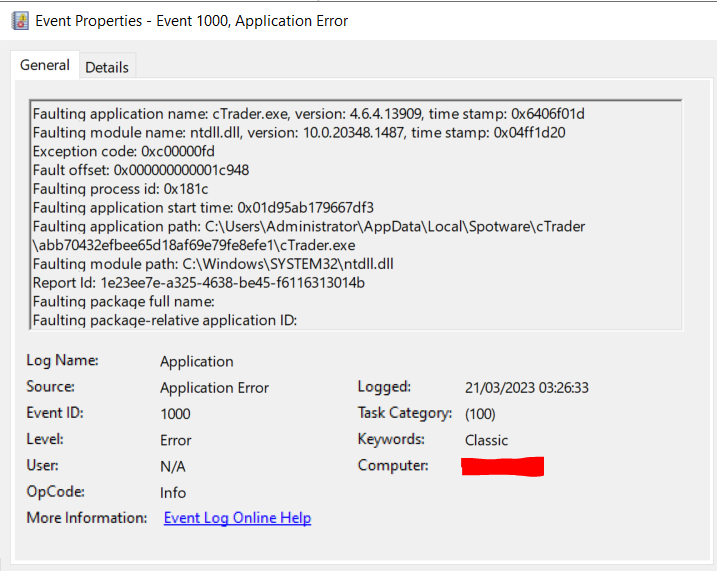Click the Level value Error
The width and height of the screenshot is (717, 571).
[x=176, y=440]
